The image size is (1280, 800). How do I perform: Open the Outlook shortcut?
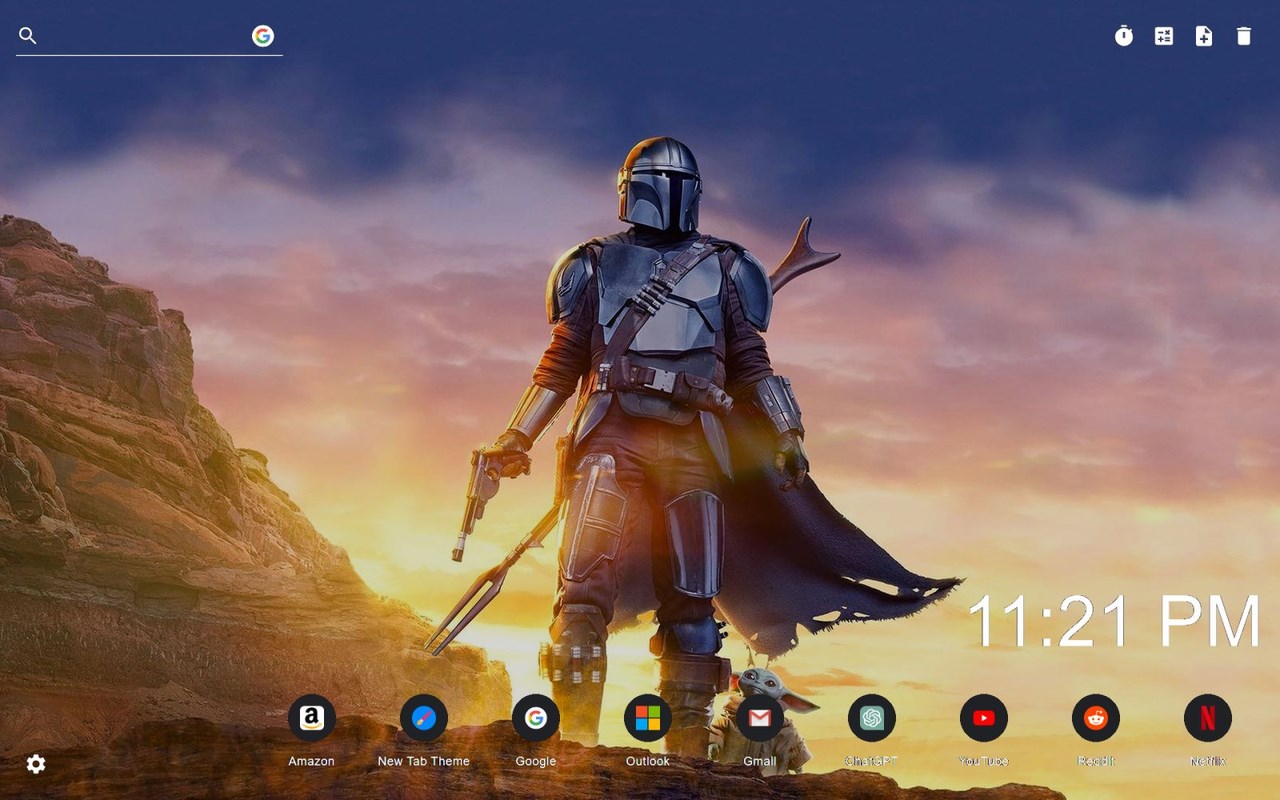point(648,718)
